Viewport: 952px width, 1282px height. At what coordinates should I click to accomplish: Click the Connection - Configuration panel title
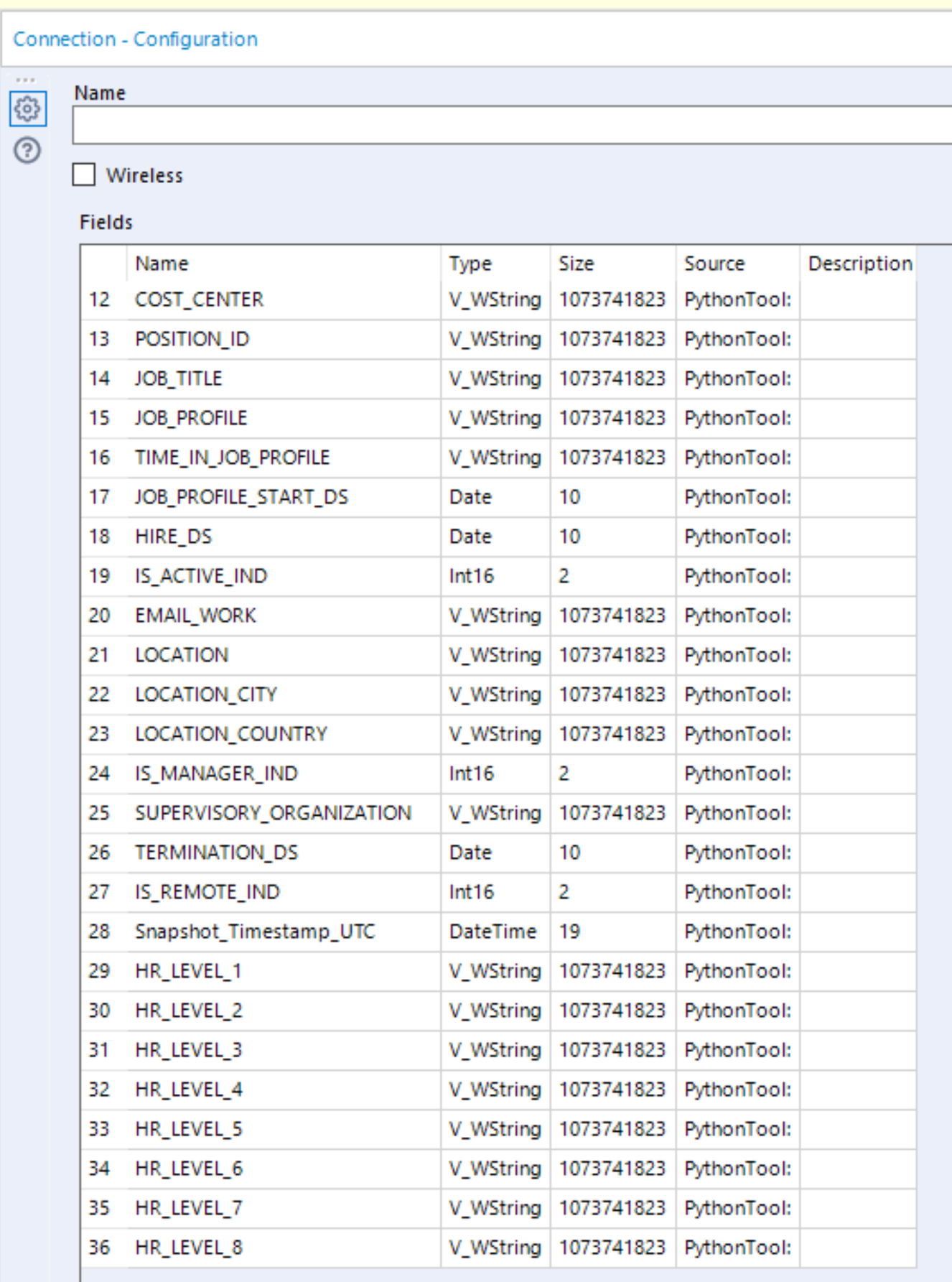pos(135,39)
